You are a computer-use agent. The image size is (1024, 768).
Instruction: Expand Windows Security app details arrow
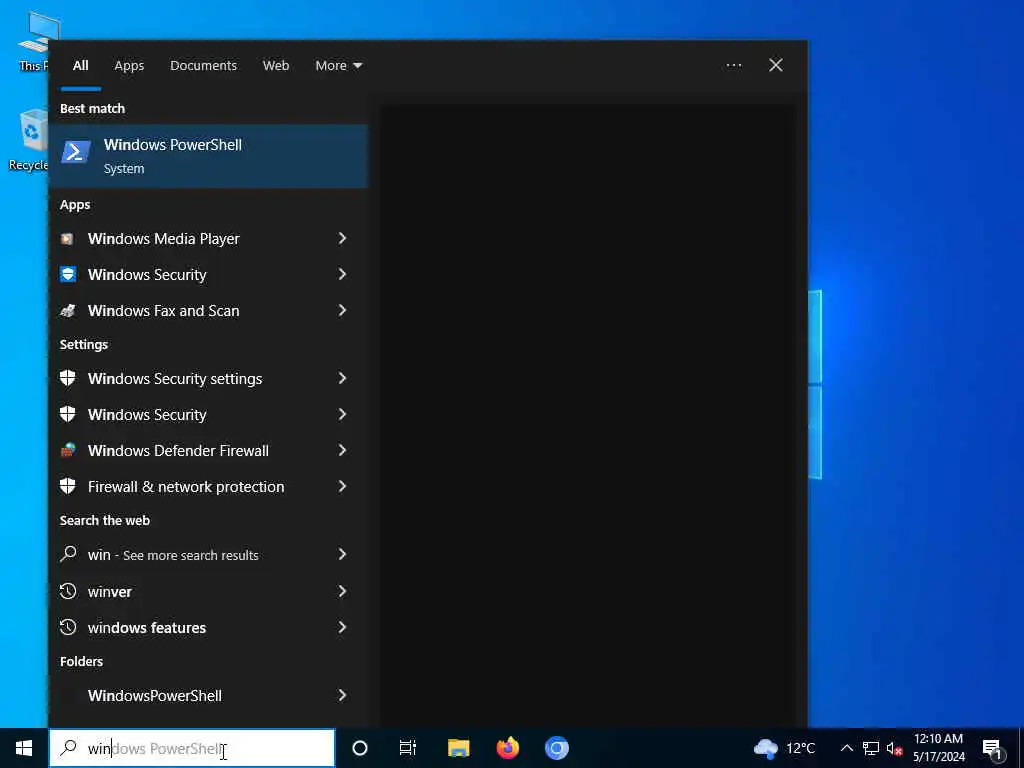pyautogui.click(x=342, y=274)
